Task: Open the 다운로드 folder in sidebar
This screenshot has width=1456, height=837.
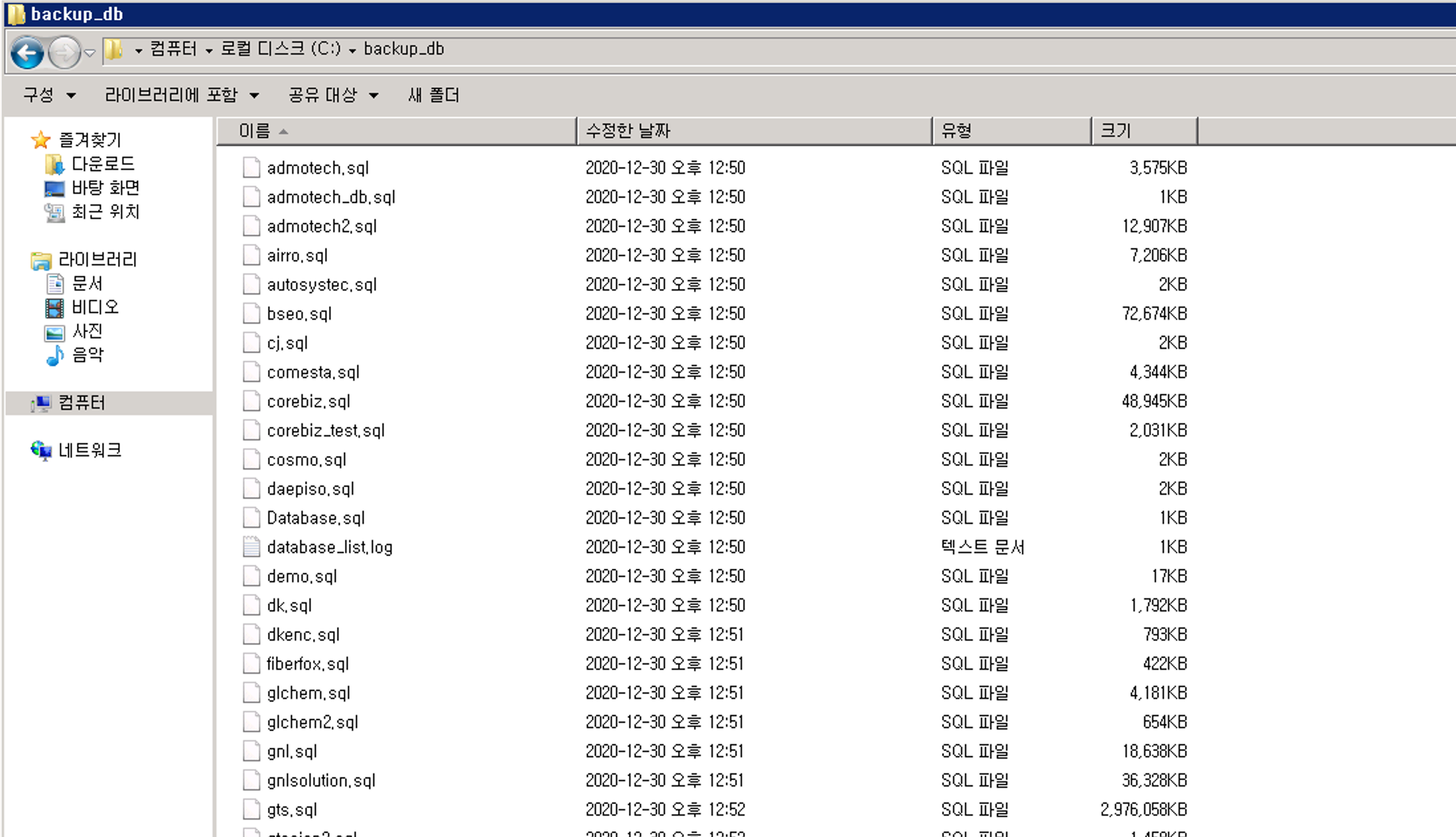Action: 102,164
